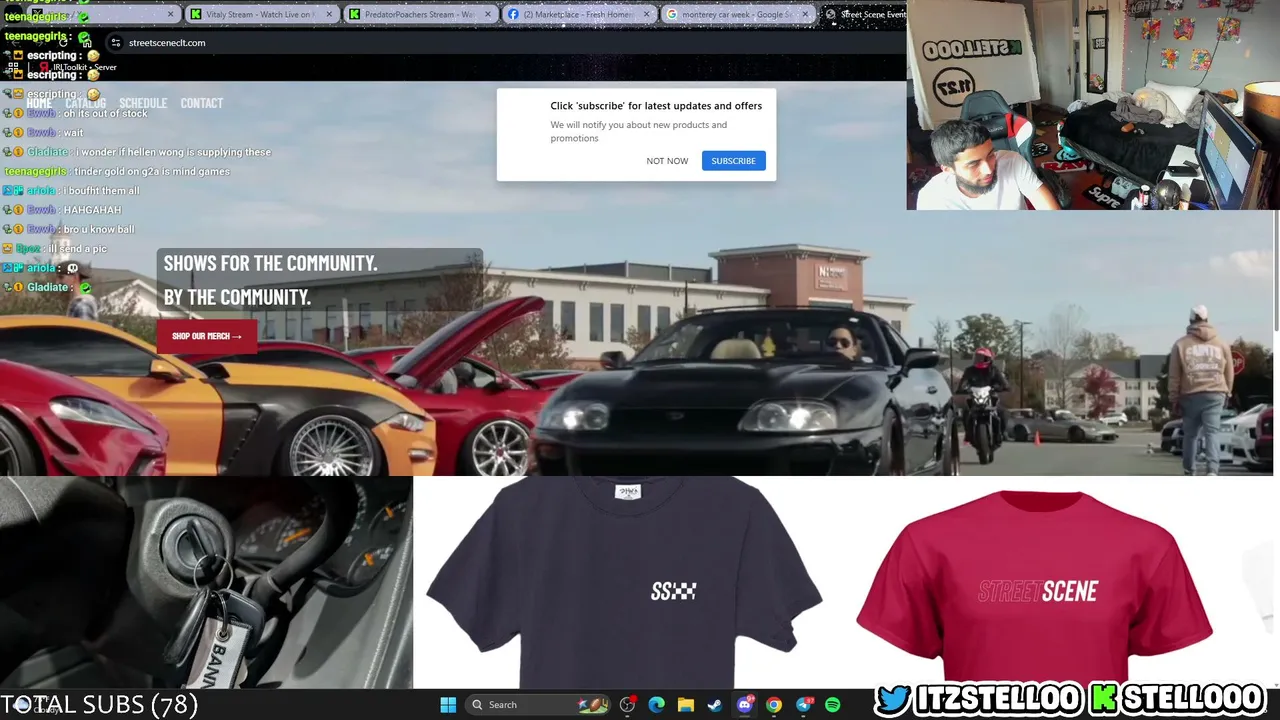Image resolution: width=1280 pixels, height=720 pixels.
Task: Close the PredatorPoachers Stream tab
Action: (x=488, y=14)
